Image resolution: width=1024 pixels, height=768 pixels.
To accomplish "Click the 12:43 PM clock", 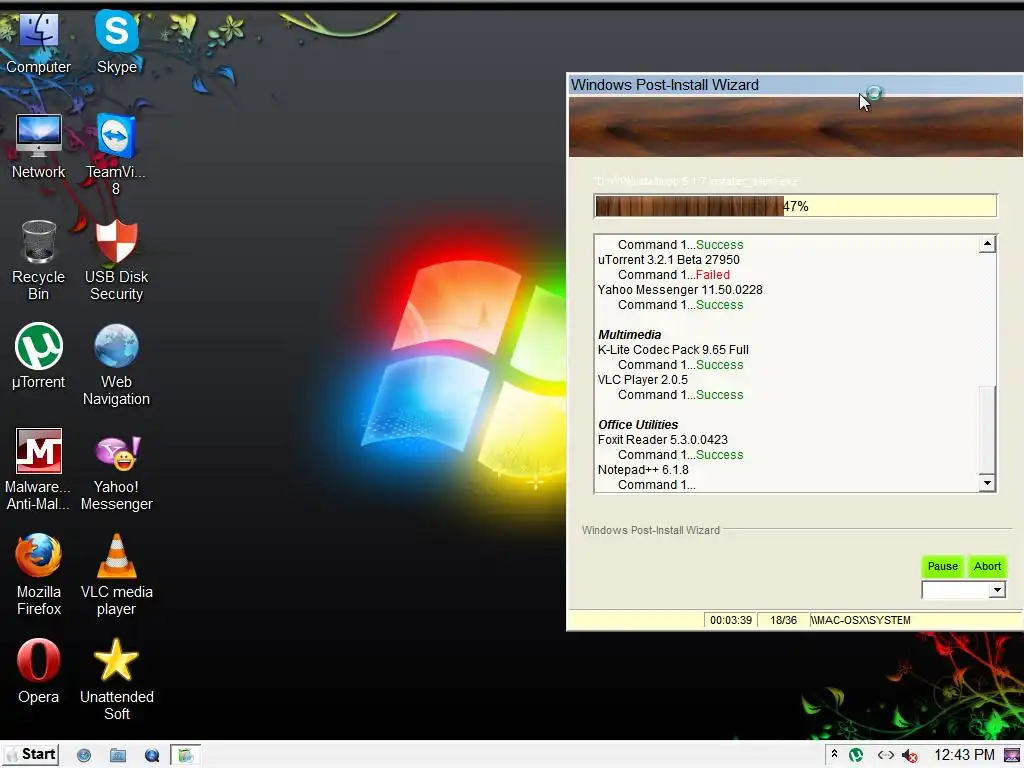I will [x=964, y=755].
